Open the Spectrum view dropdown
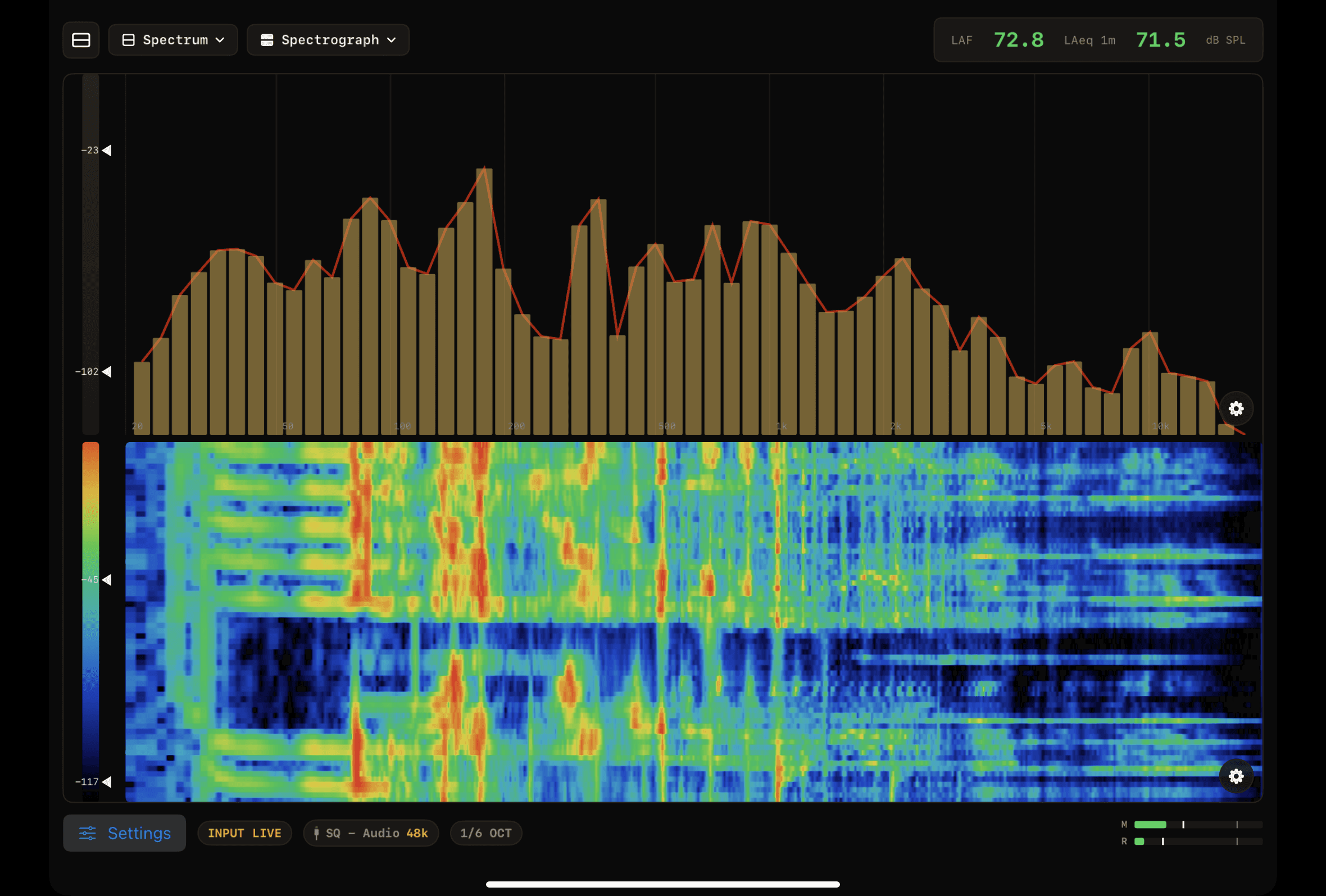The image size is (1326, 896). coord(173,40)
